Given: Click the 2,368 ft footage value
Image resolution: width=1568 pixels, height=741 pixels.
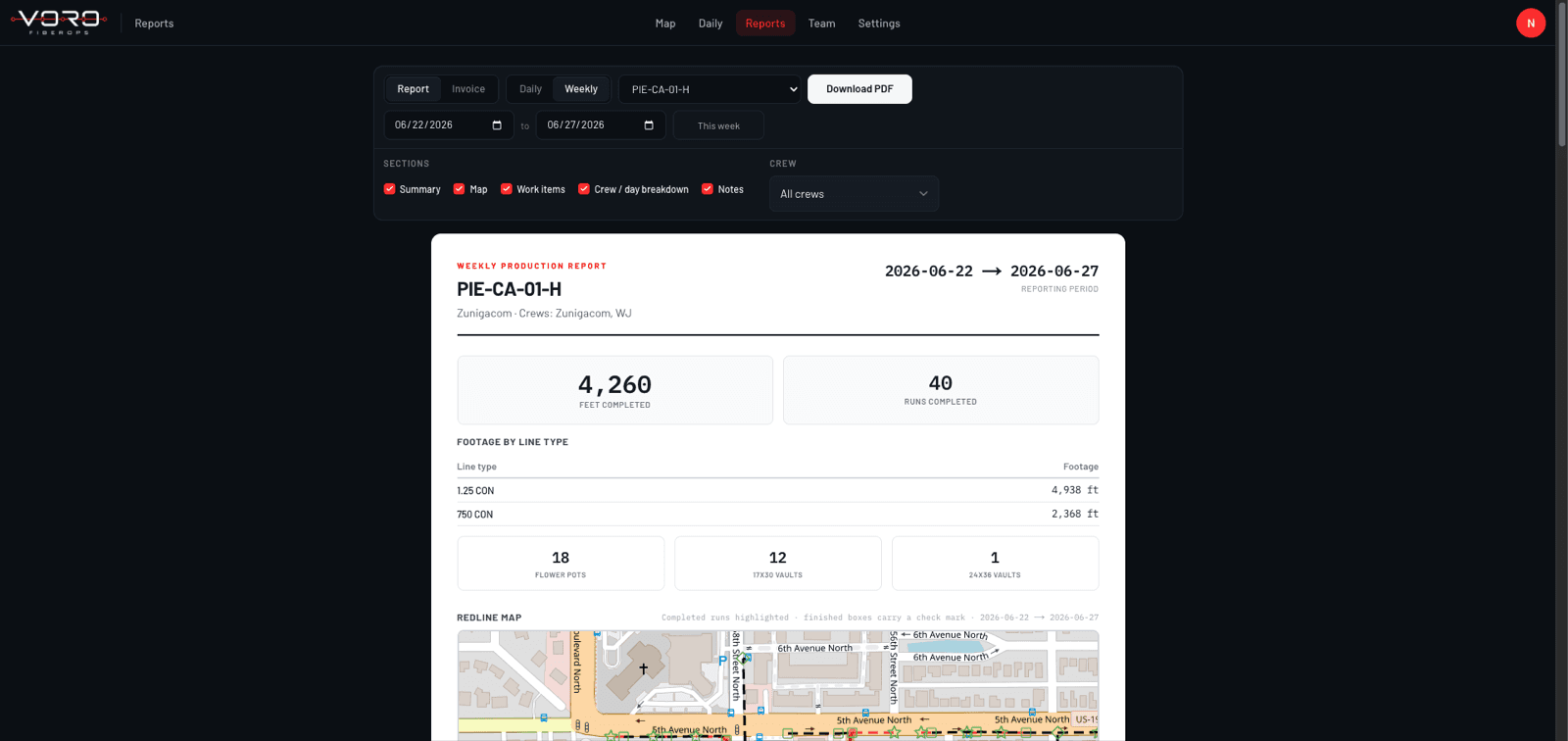Looking at the screenshot, I should (1074, 514).
